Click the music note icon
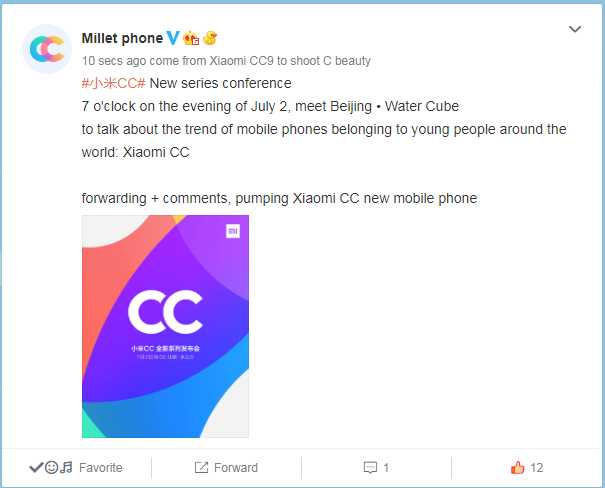Image resolution: width=605 pixels, height=488 pixels. click(66, 468)
